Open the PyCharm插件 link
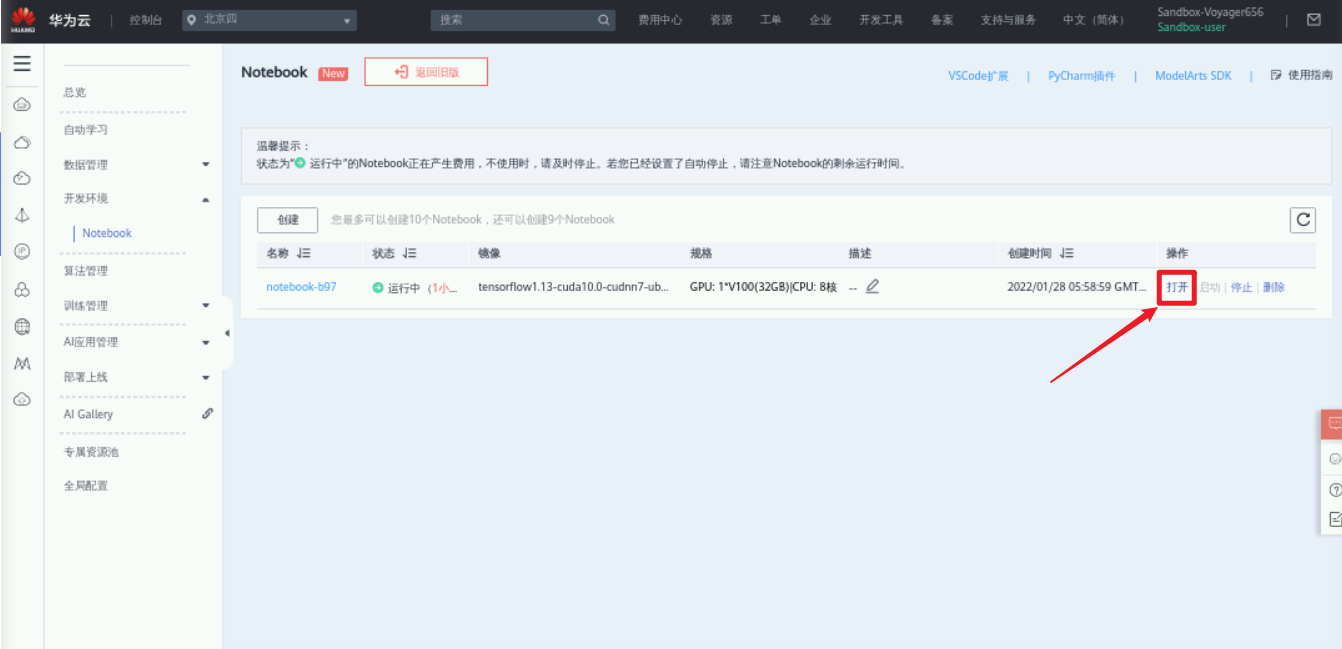 (x=1081, y=76)
